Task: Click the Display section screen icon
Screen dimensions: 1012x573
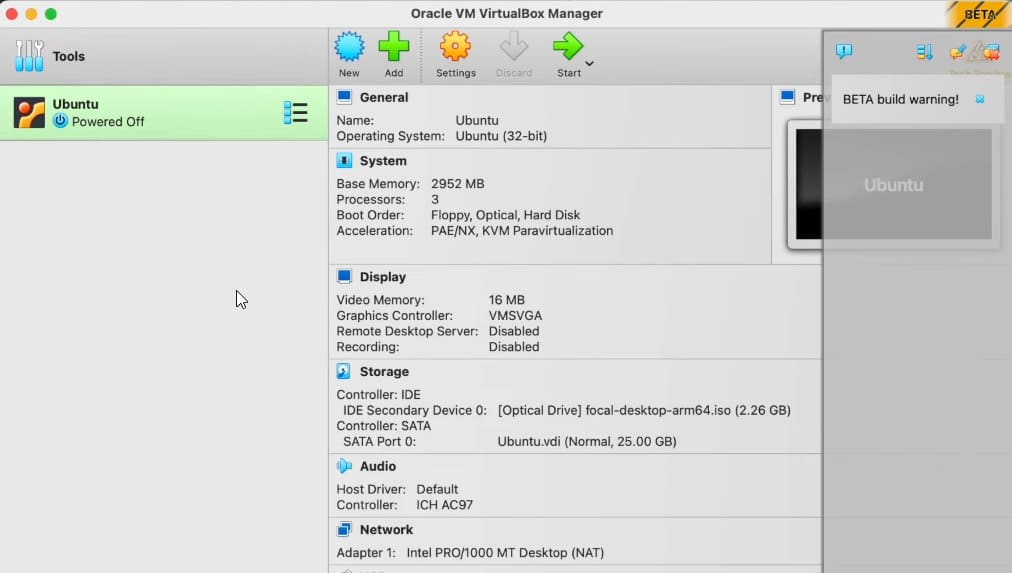Action: coord(344,276)
